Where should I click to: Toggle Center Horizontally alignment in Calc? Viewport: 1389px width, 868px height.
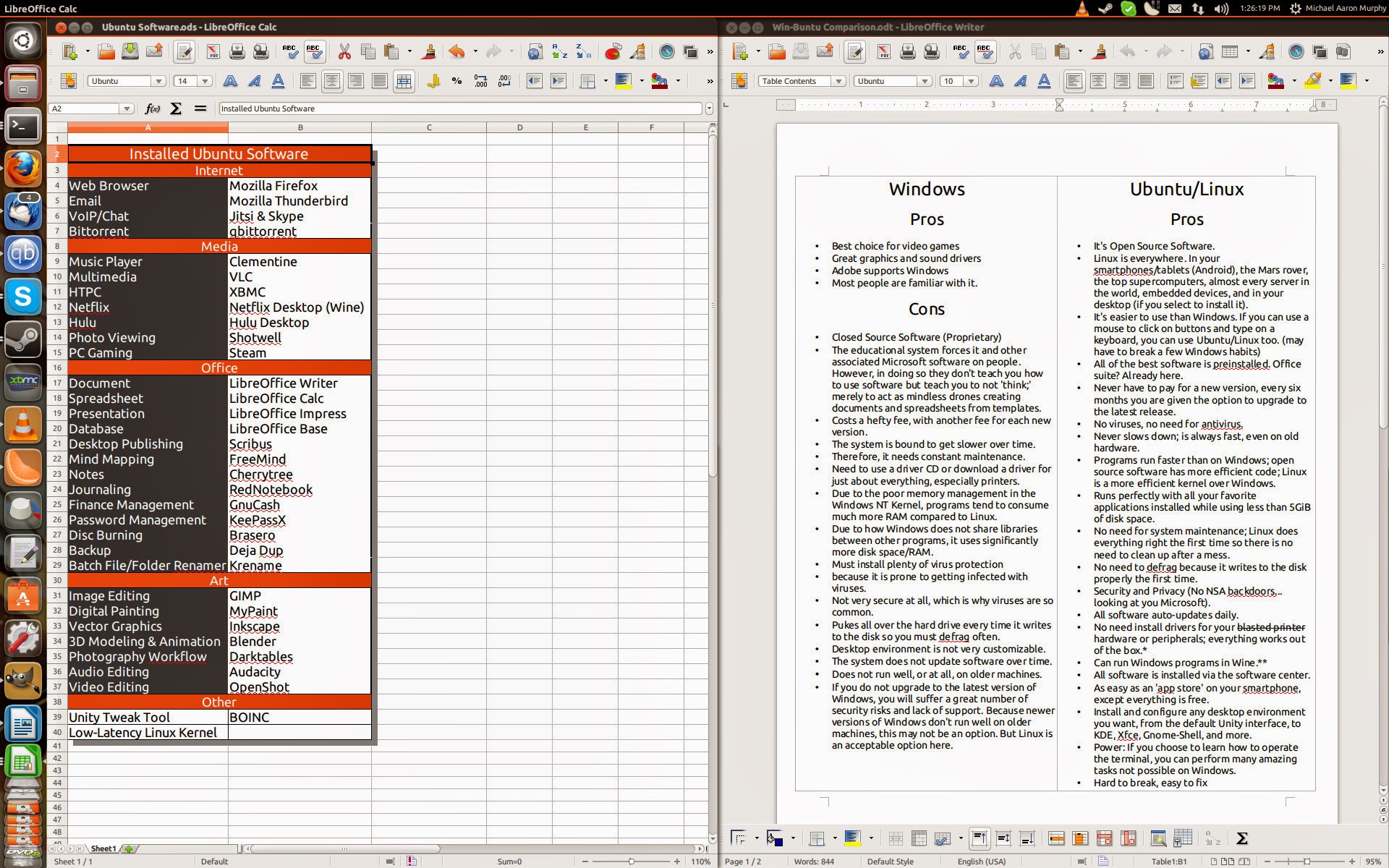[x=332, y=81]
